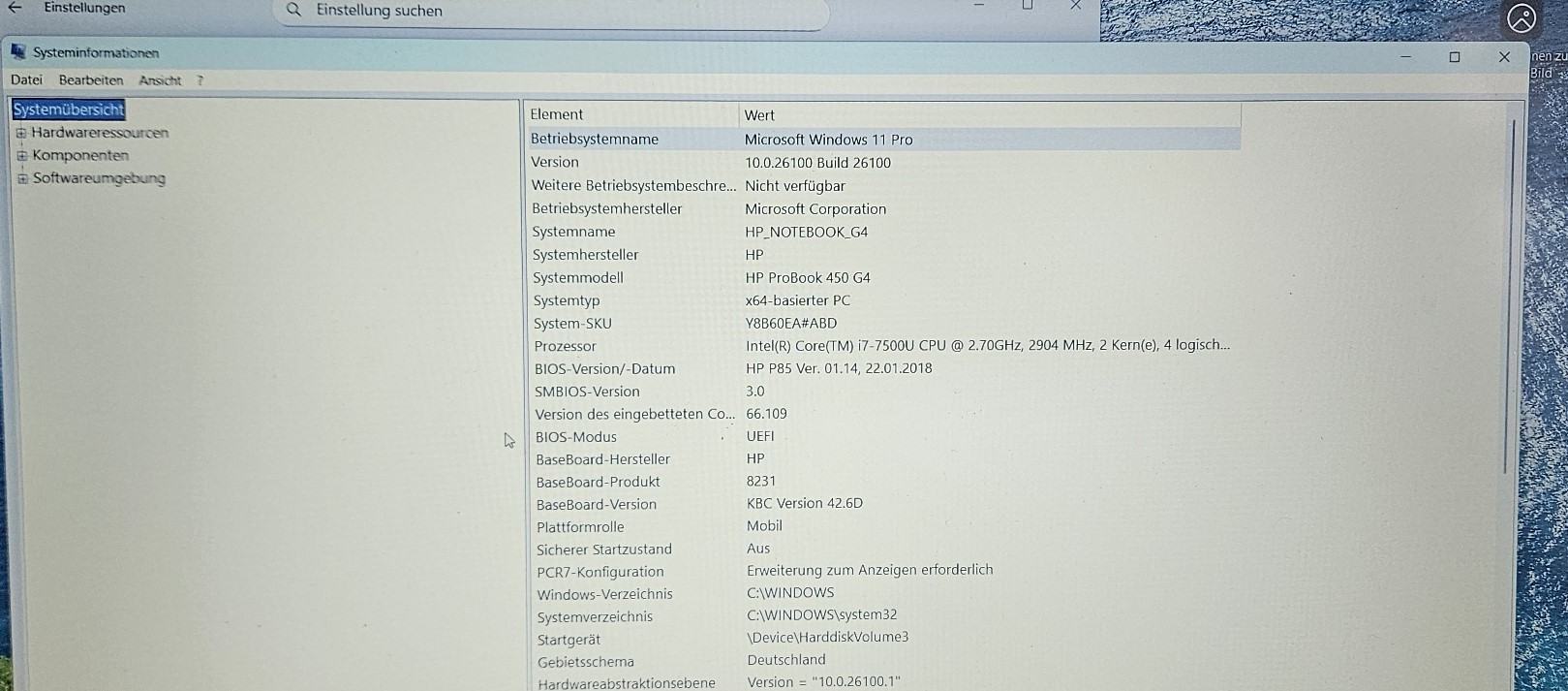The image size is (1568, 691).
Task: Click the Systeminformationen window icon
Action: pyautogui.click(x=17, y=52)
